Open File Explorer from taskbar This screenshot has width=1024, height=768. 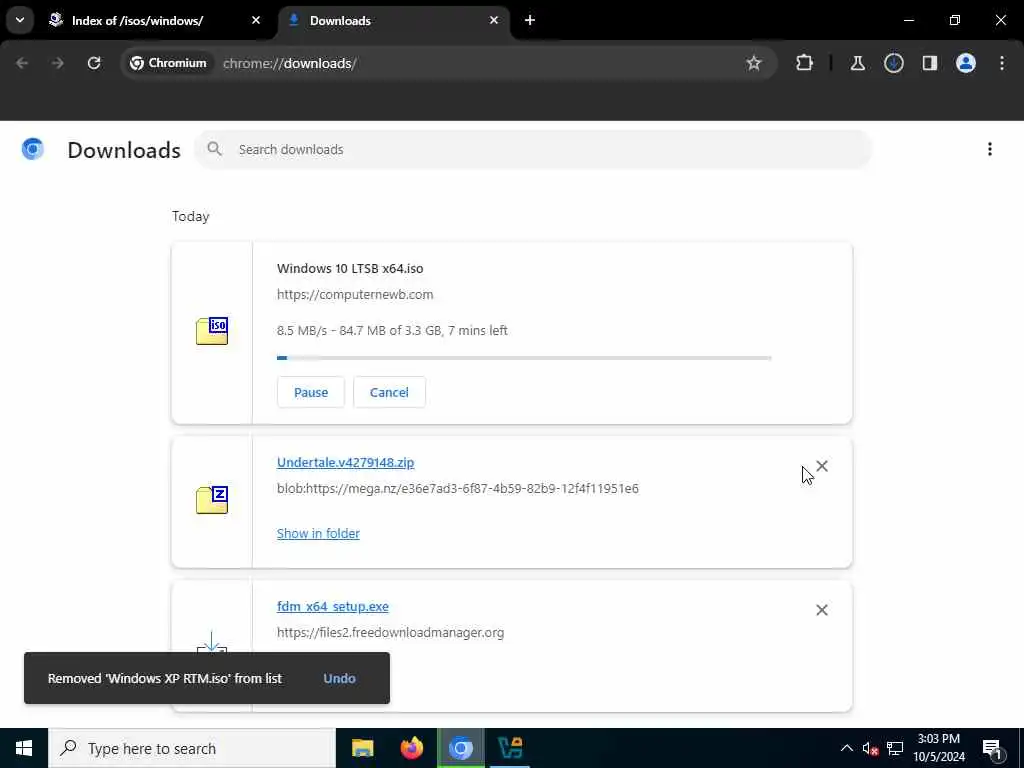362,748
